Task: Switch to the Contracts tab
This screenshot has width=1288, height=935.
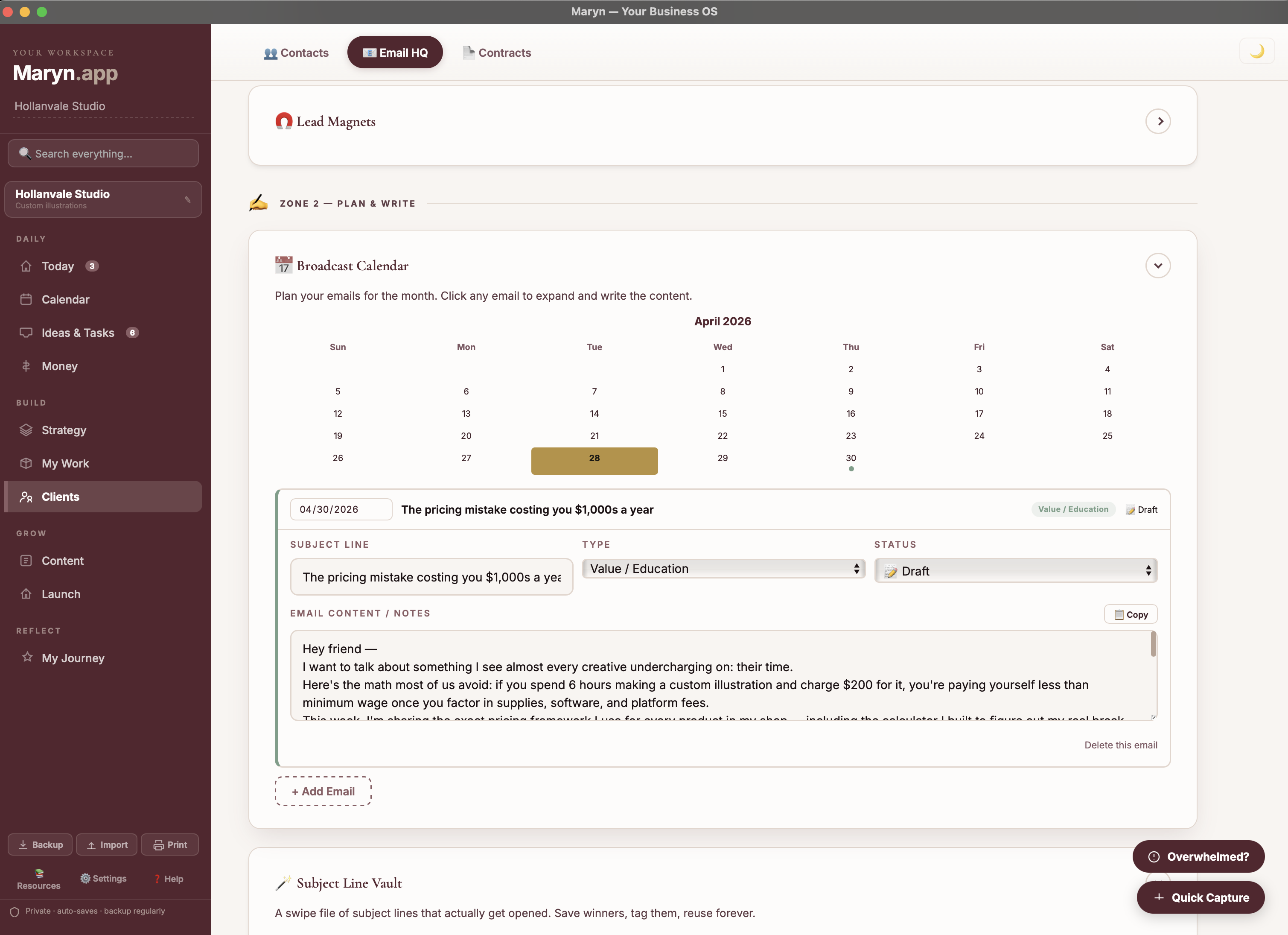Action: [x=496, y=52]
